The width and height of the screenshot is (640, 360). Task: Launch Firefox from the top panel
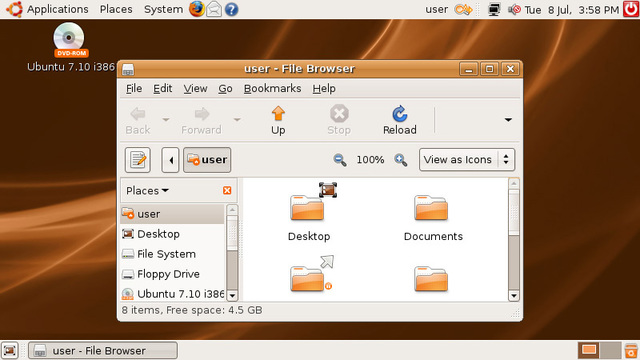coord(197,9)
